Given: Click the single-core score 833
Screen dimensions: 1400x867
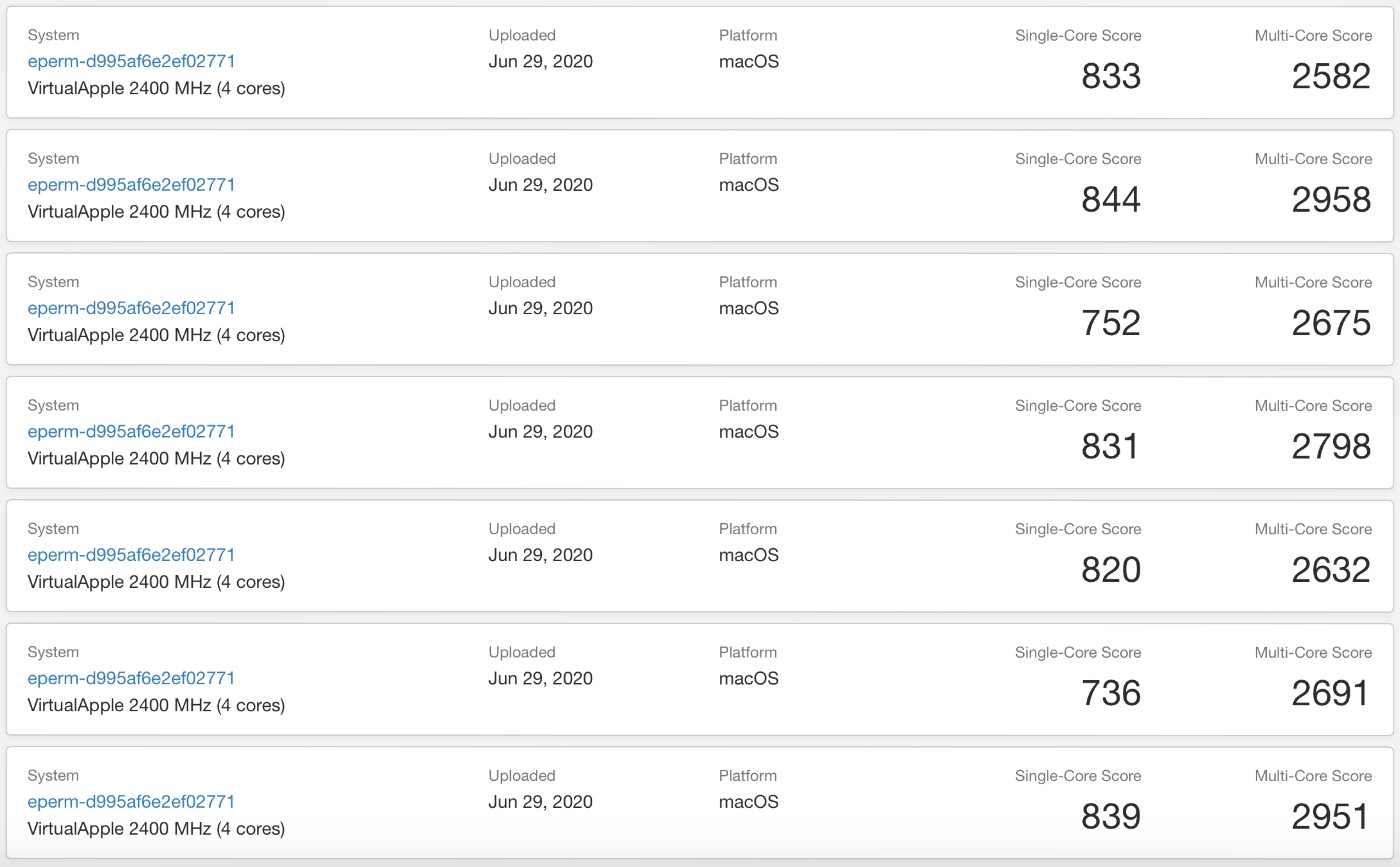Looking at the screenshot, I should (x=1111, y=76).
